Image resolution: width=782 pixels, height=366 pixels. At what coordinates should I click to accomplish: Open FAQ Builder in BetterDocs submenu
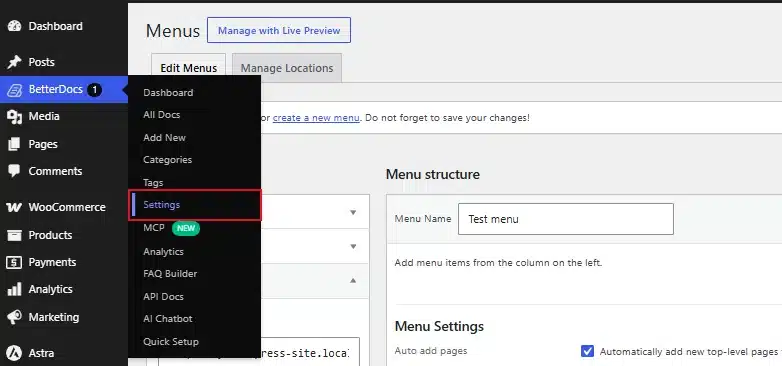tap(170, 274)
